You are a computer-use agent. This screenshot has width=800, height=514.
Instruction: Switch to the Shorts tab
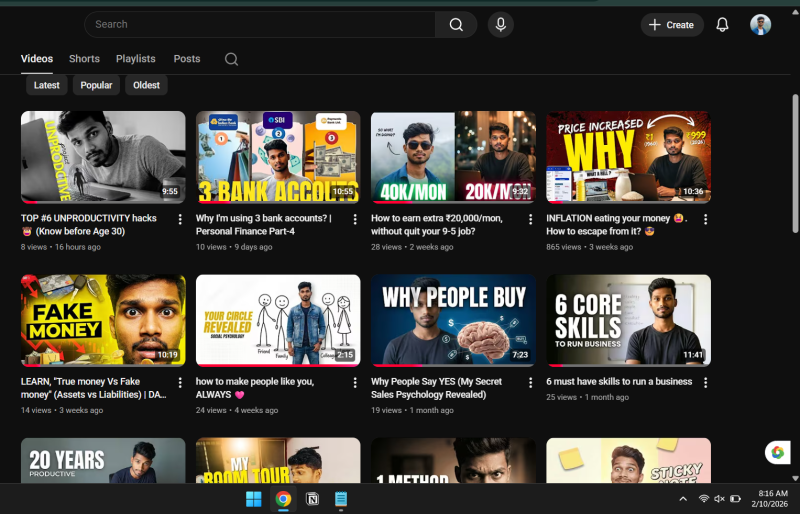coord(84,59)
